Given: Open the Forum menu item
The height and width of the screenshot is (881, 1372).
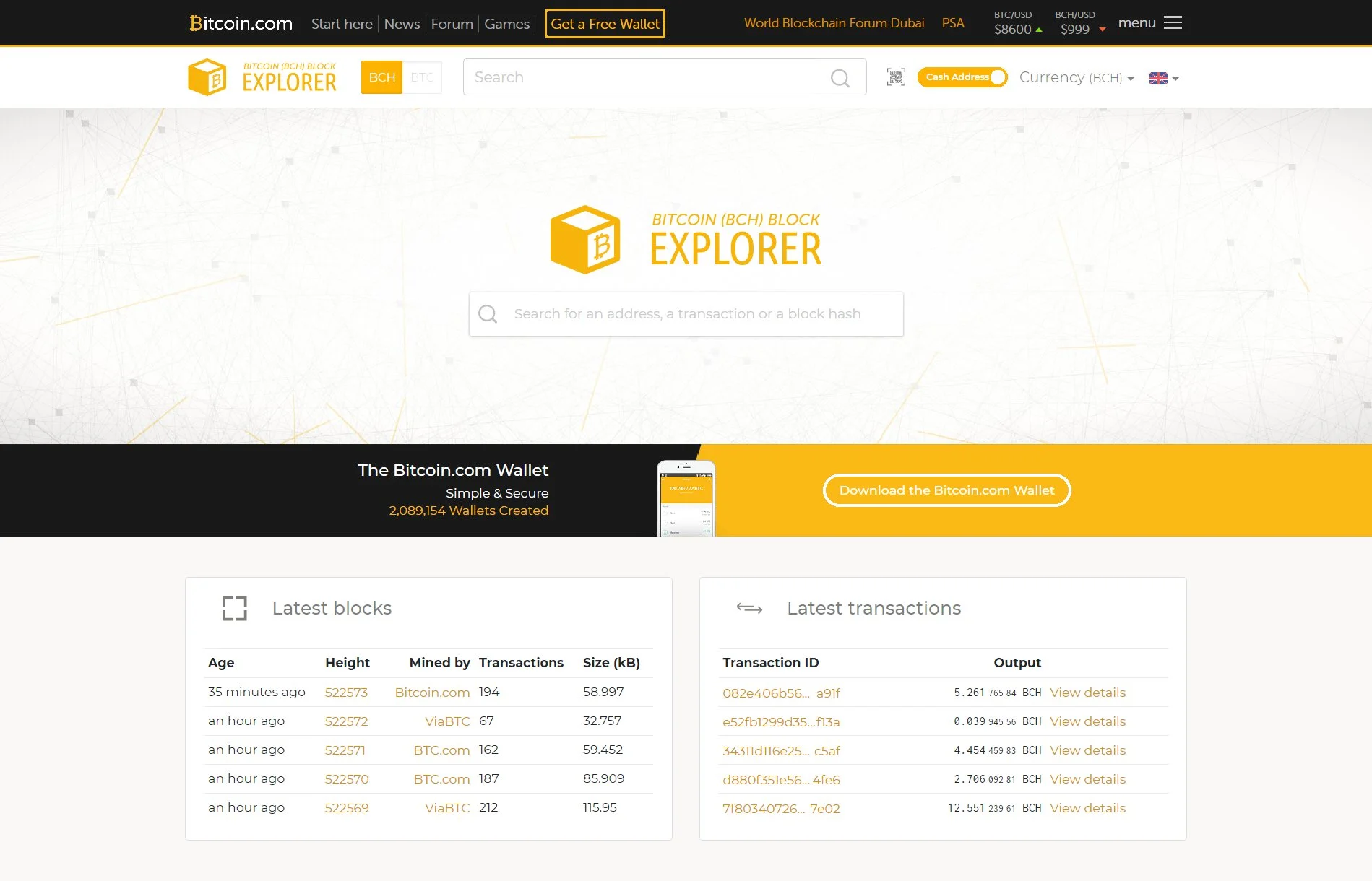Looking at the screenshot, I should [452, 24].
